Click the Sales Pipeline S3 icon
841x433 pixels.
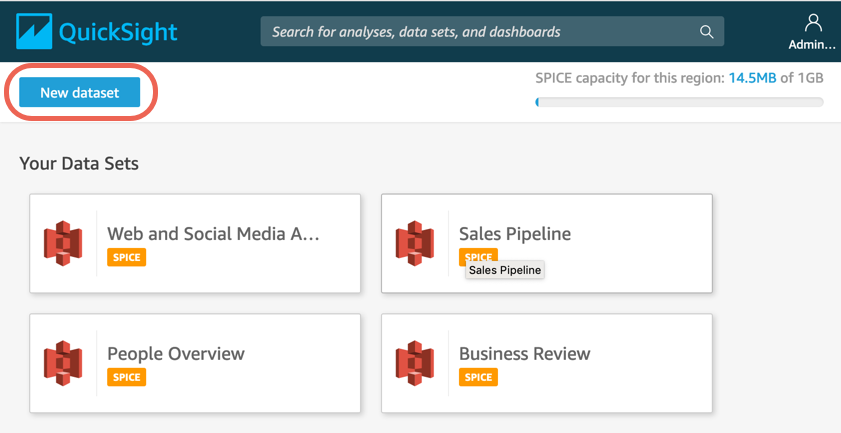414,244
